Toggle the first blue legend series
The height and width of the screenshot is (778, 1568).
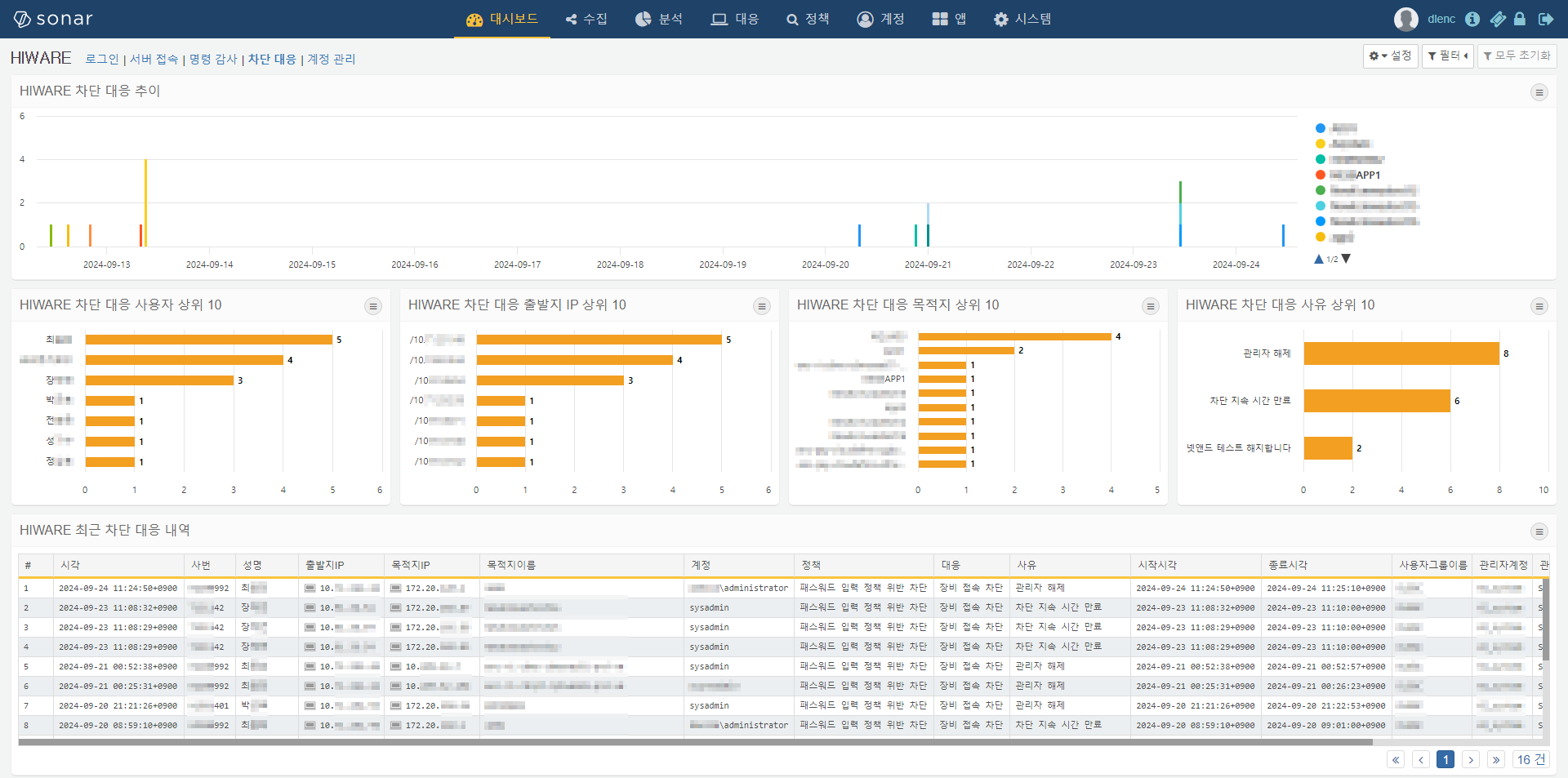[1336, 128]
